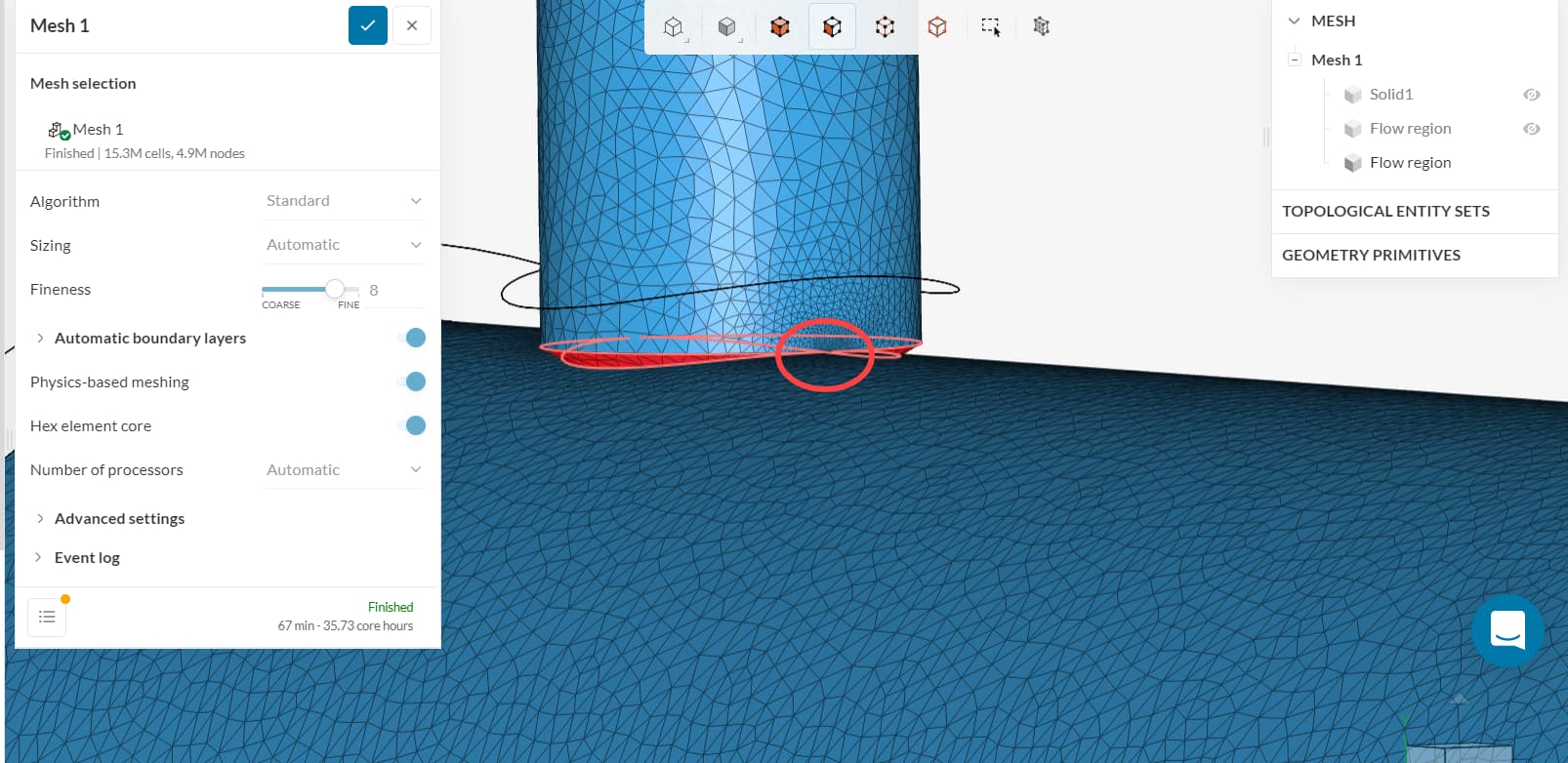
Task: Click the cube icon of the visible Flow region
Action: point(1353,163)
